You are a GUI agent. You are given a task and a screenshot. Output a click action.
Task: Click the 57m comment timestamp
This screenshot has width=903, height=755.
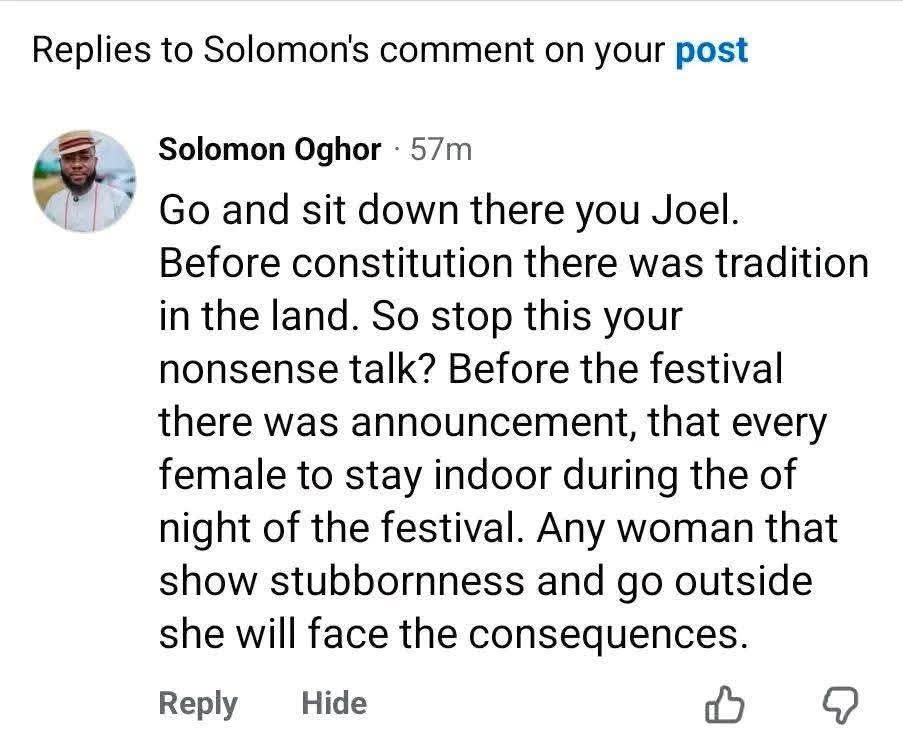440,150
